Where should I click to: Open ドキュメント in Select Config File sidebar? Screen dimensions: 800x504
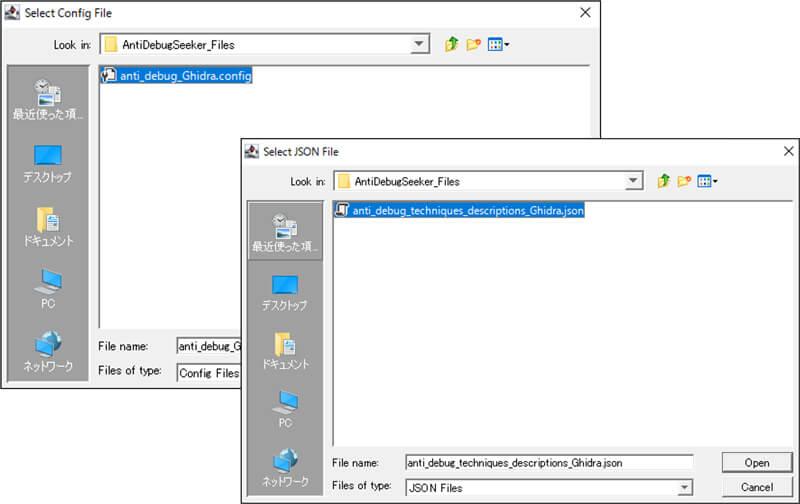[48, 227]
